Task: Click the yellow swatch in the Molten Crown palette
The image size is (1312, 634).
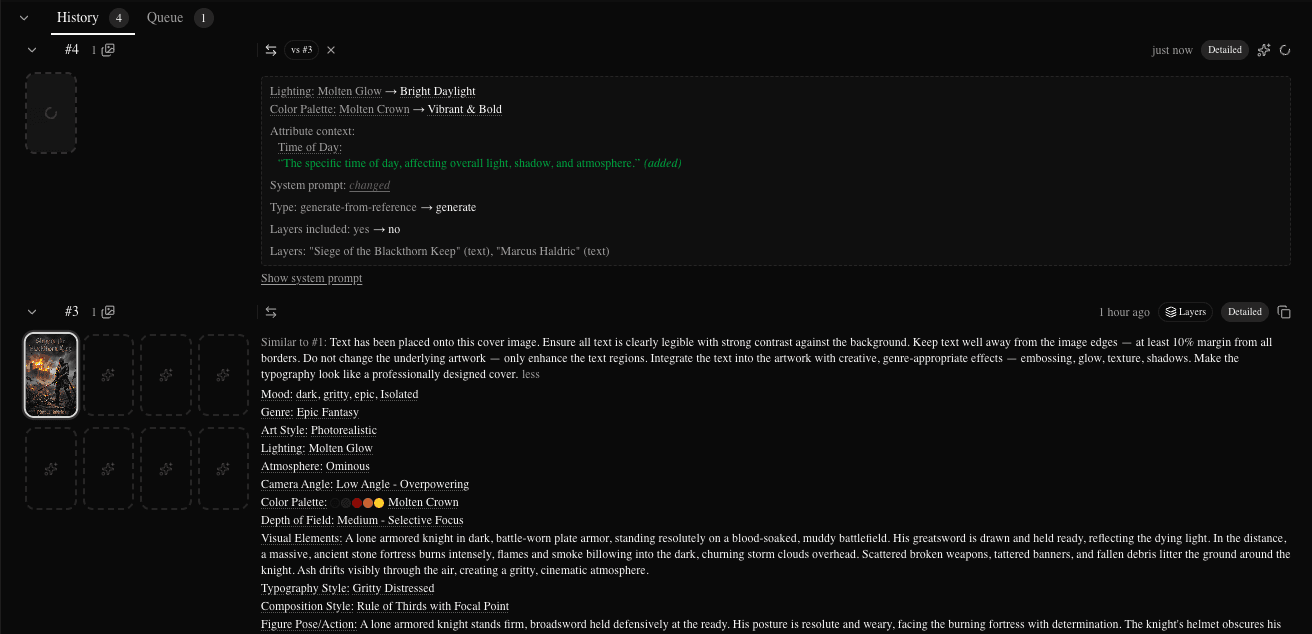Action: [379, 503]
